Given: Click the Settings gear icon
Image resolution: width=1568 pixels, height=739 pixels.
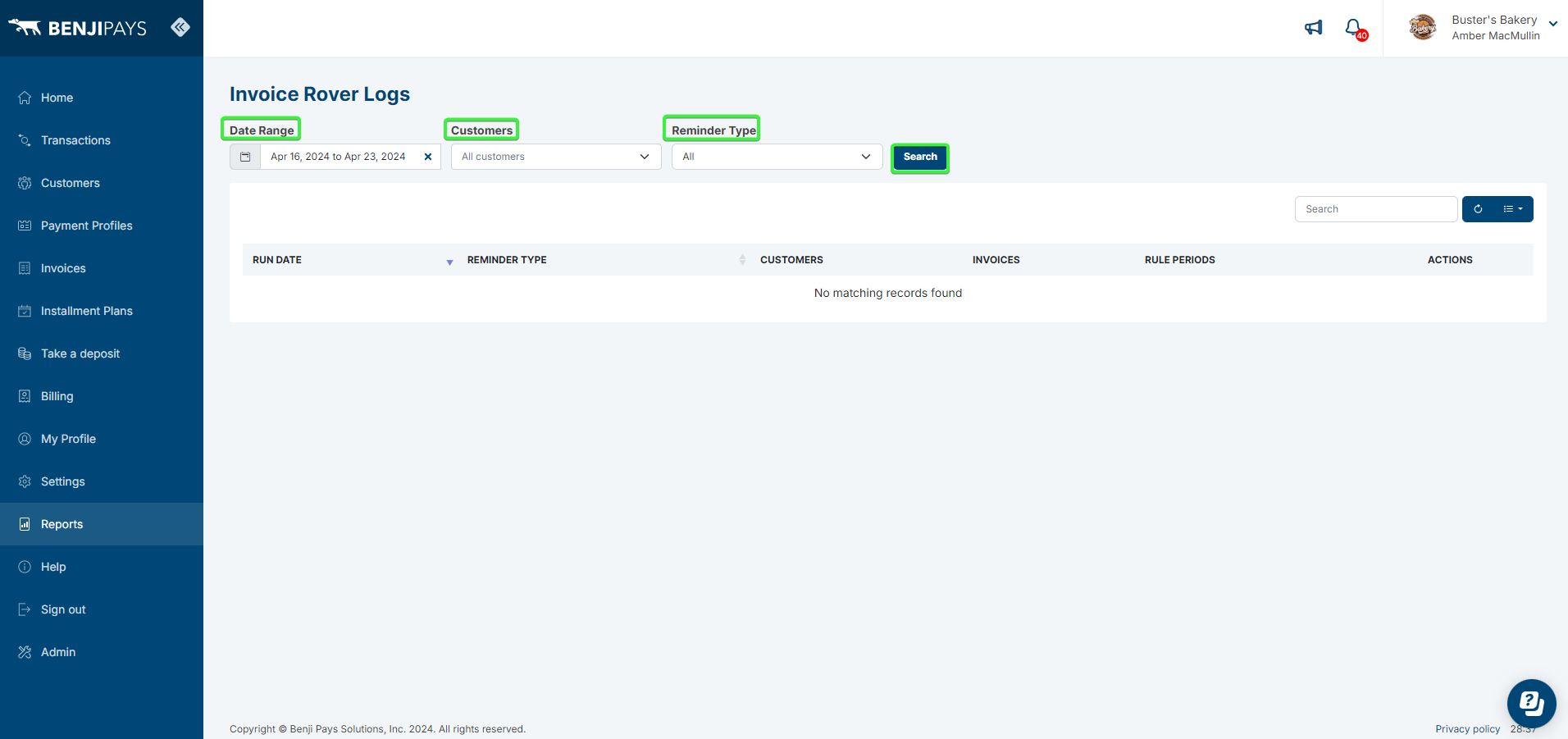Looking at the screenshot, I should (25, 481).
